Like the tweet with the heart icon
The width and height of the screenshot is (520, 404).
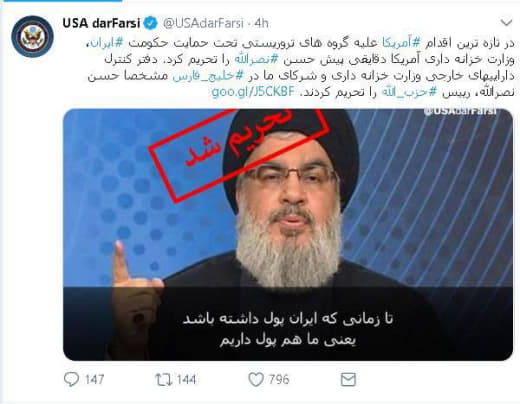pyautogui.click(x=256, y=379)
